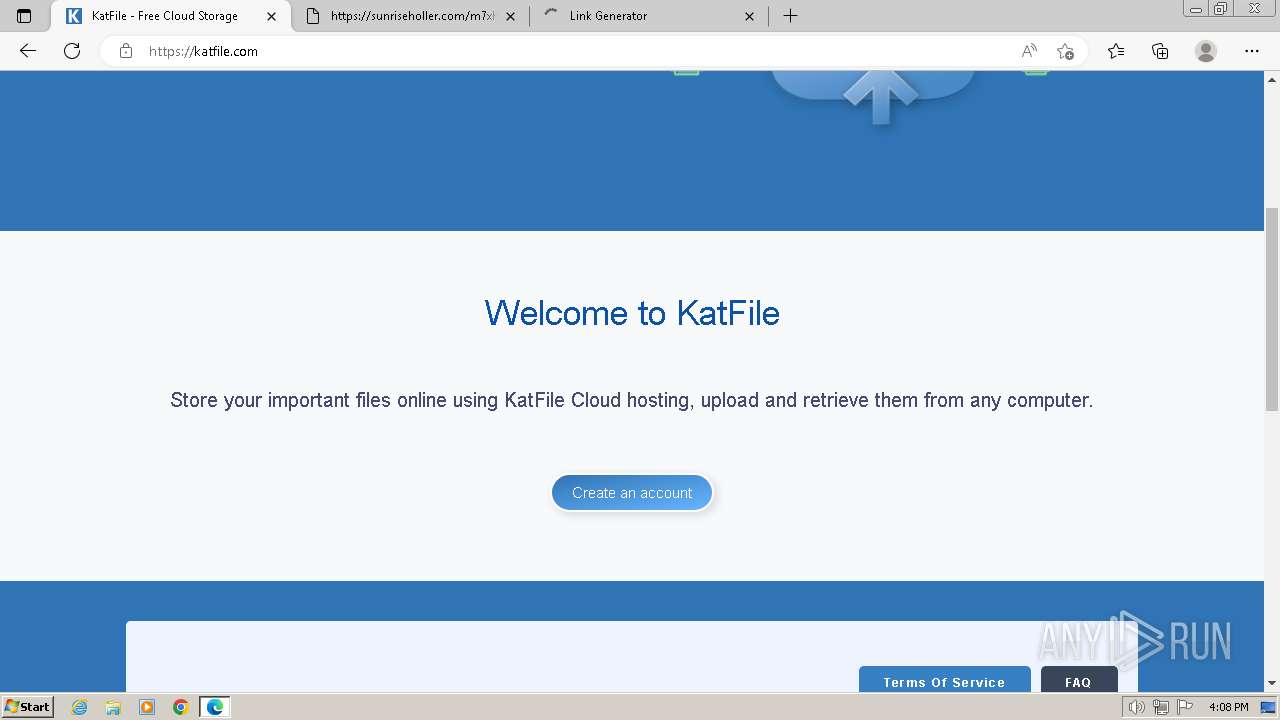Image resolution: width=1280 pixels, height=720 pixels.
Task: Go back to the previous page
Action: tap(28, 51)
